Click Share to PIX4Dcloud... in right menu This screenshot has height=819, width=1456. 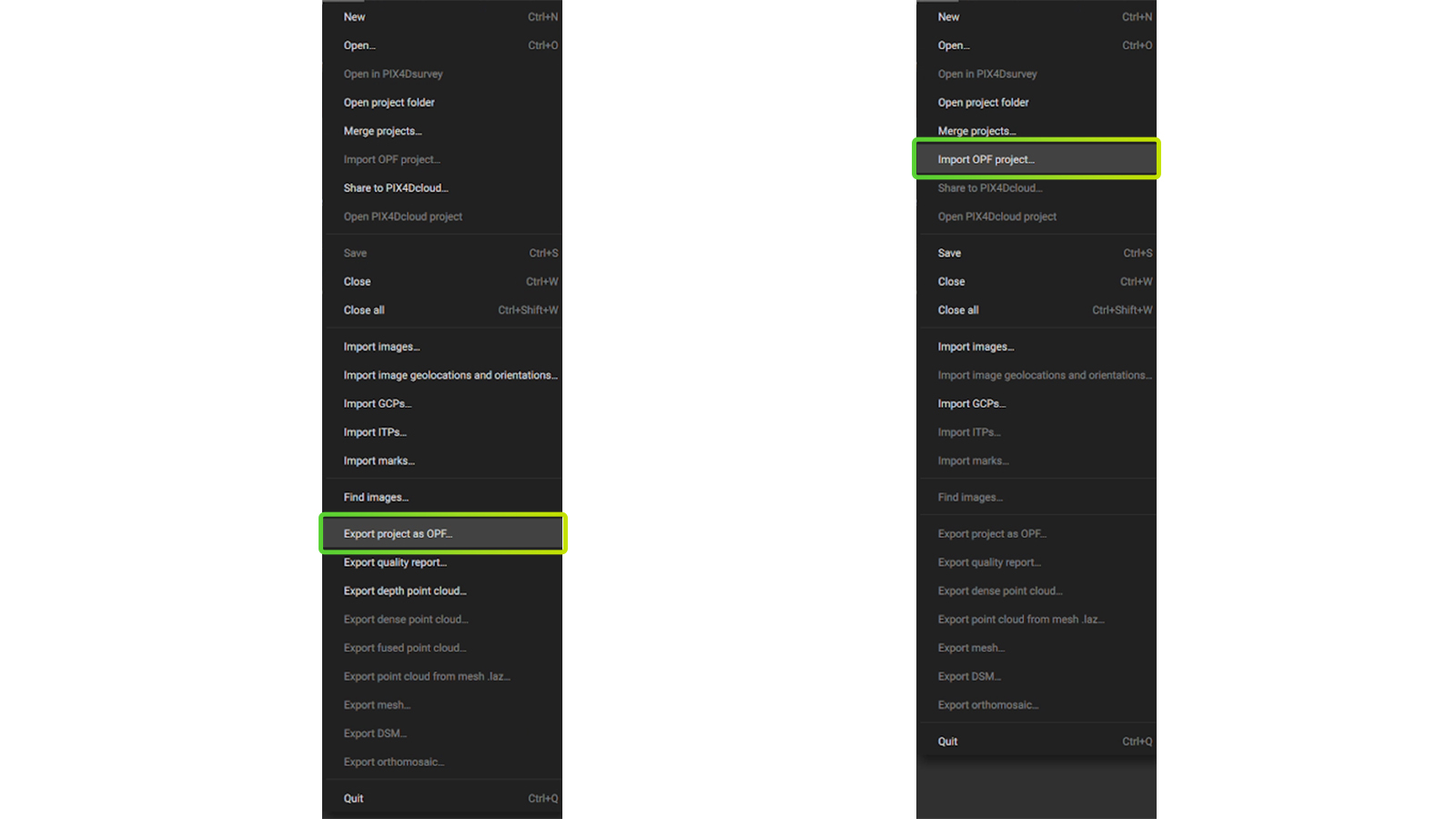(1036, 187)
